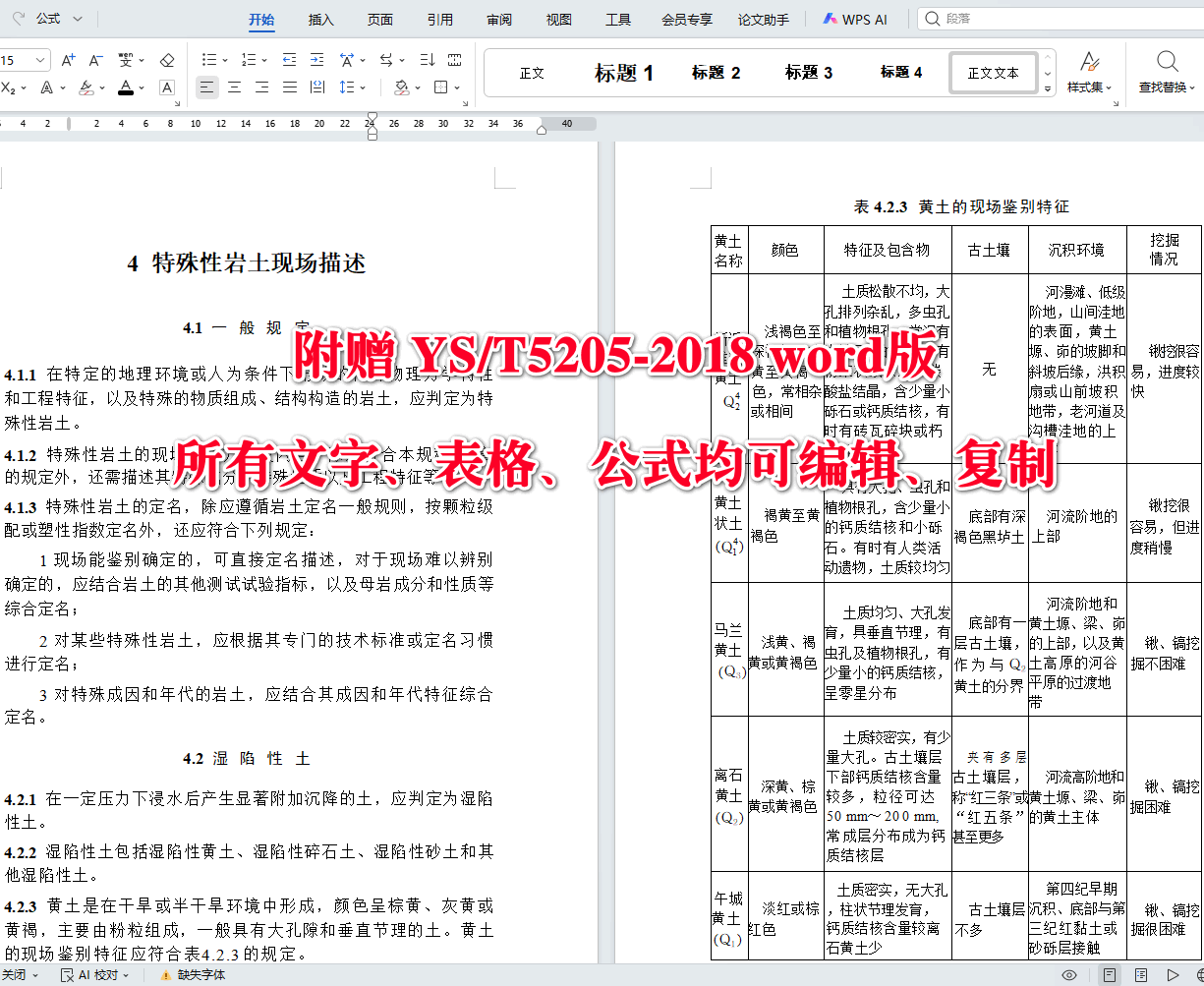Apply the 标题 4 style

pos(901,73)
